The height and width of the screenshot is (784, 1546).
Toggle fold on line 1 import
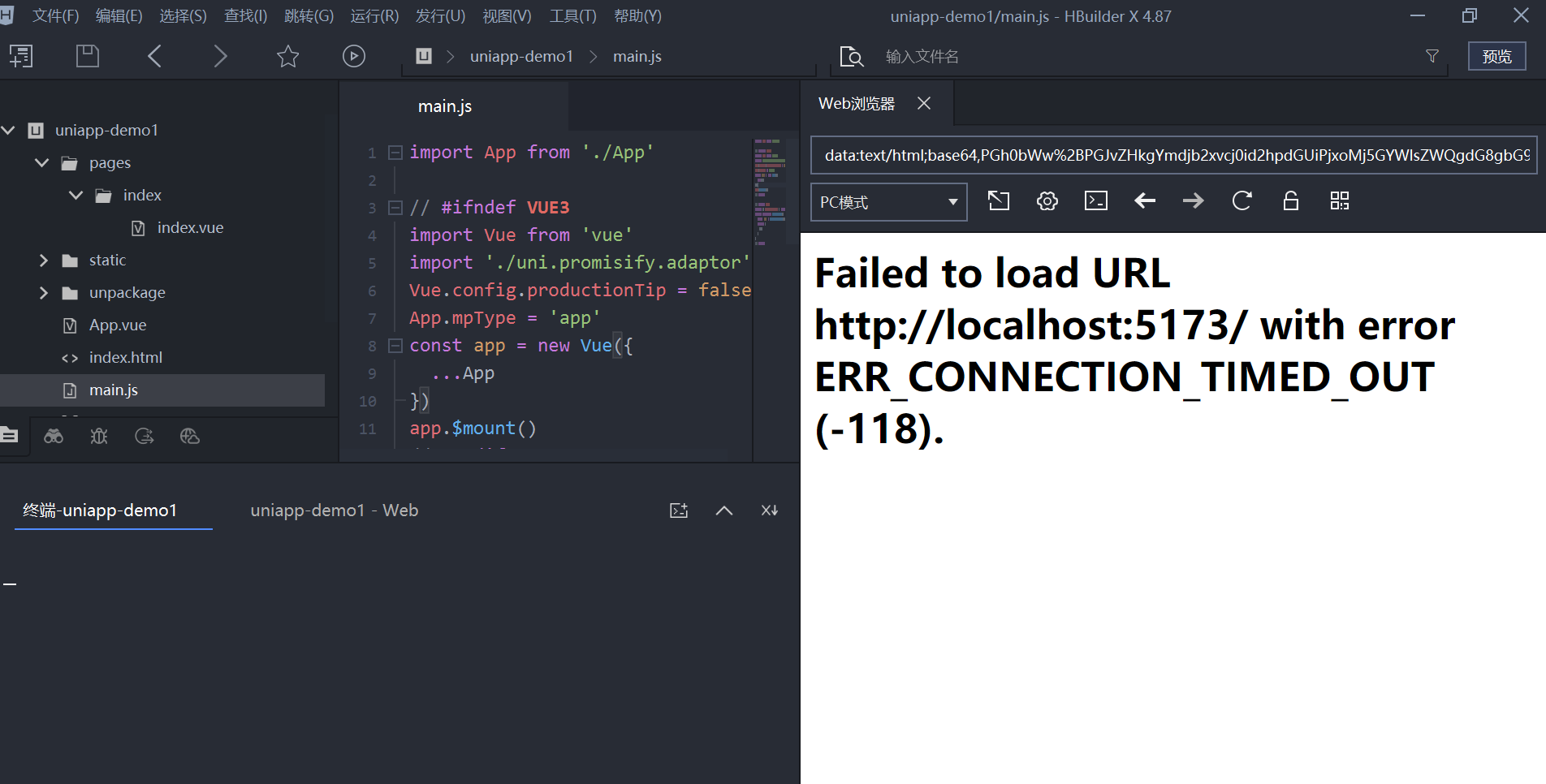click(x=395, y=153)
